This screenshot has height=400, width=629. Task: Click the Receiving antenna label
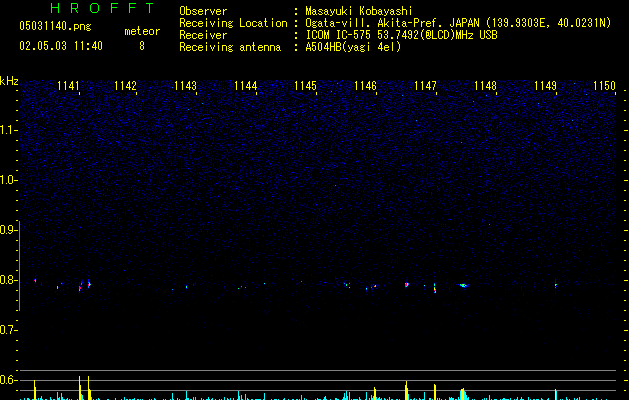pyautogui.click(x=230, y=47)
